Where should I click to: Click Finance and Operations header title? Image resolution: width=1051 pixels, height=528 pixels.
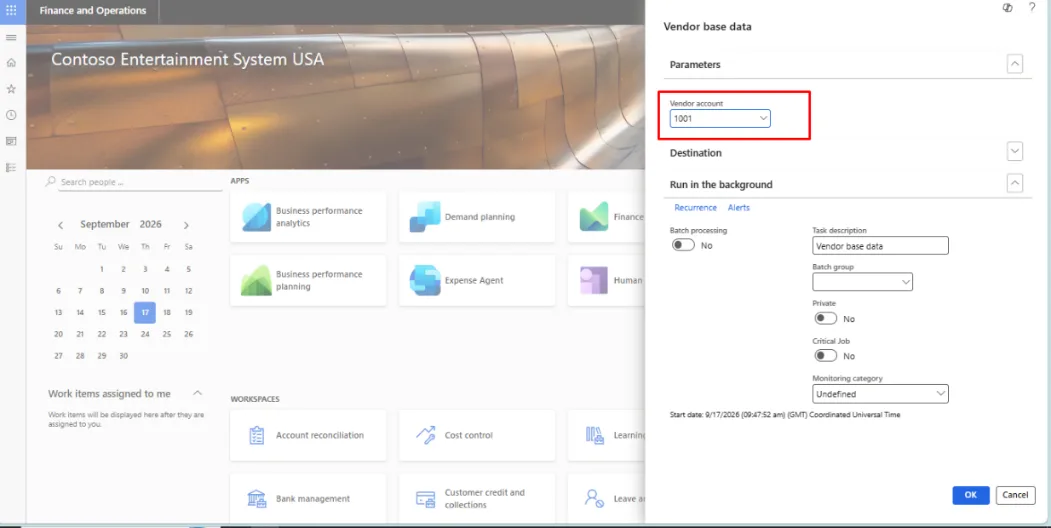(92, 11)
